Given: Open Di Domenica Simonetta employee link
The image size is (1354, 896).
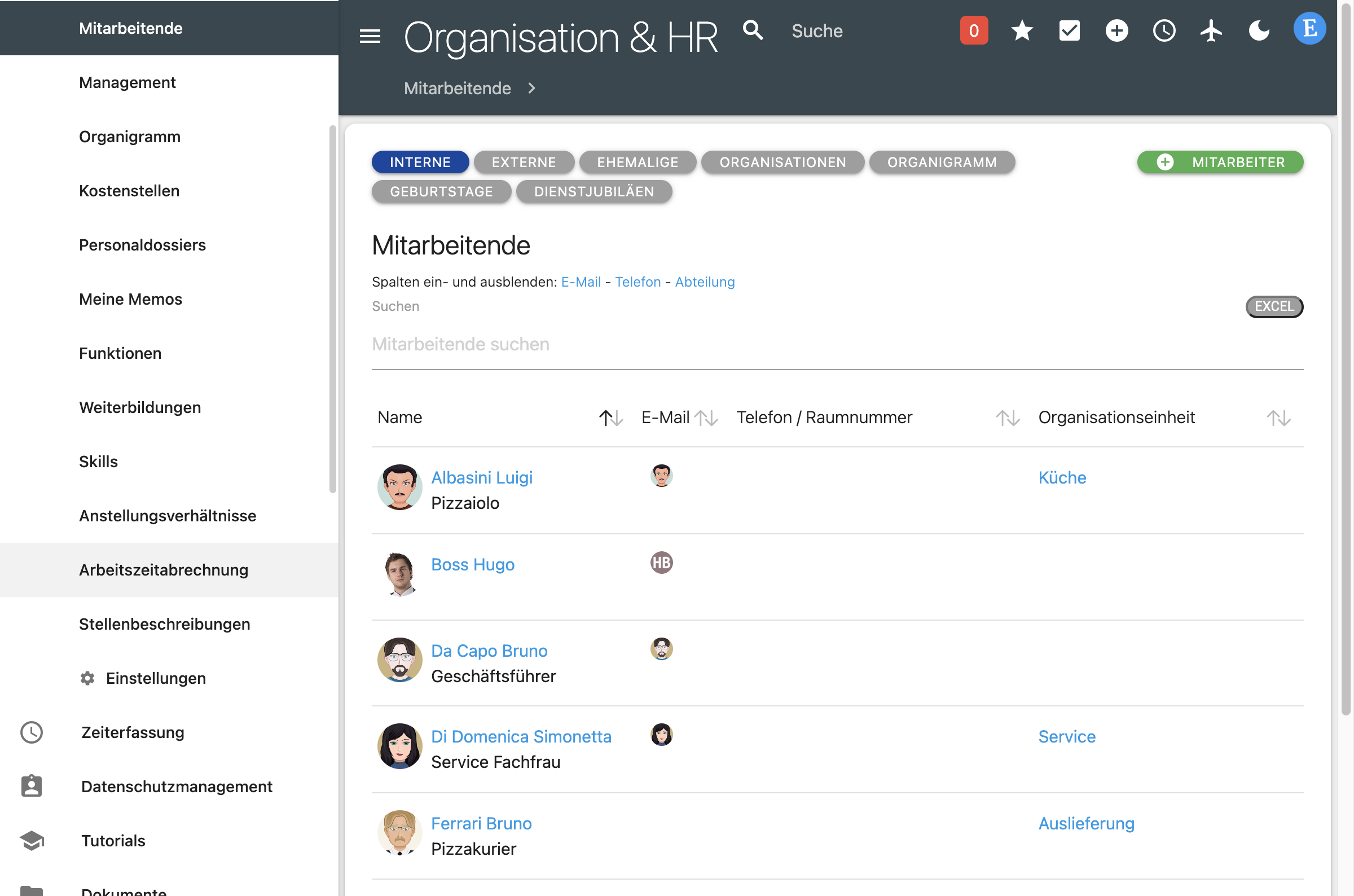Looking at the screenshot, I should [521, 736].
